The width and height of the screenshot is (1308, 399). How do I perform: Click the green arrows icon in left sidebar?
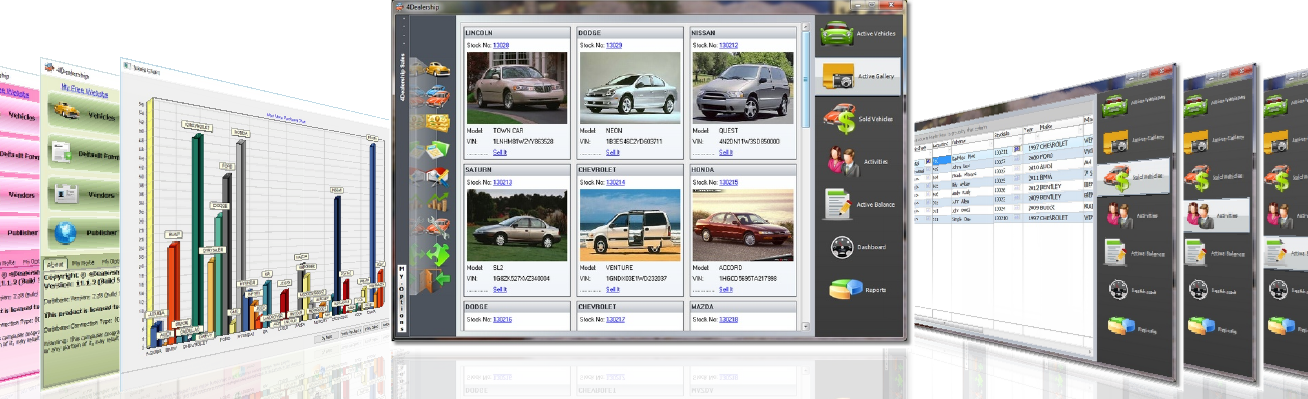point(437,253)
